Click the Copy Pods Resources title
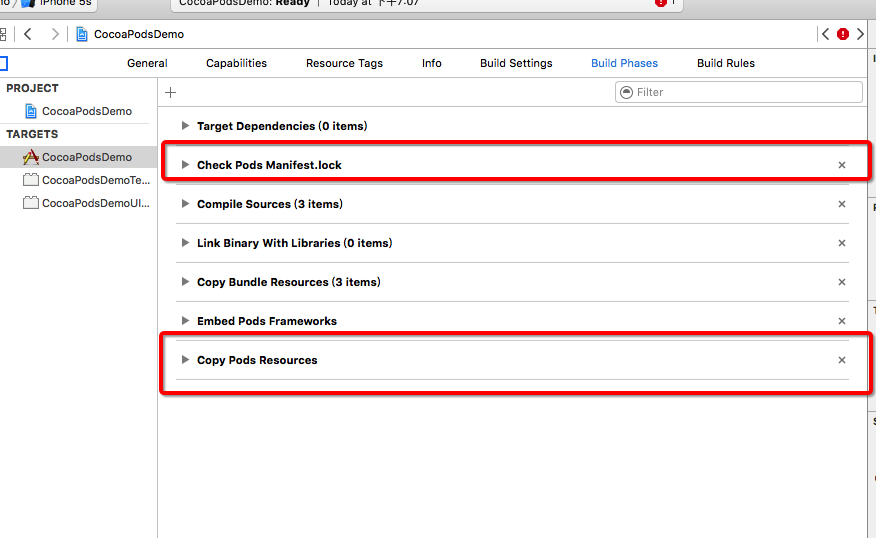The width and height of the screenshot is (876, 538). (257, 360)
